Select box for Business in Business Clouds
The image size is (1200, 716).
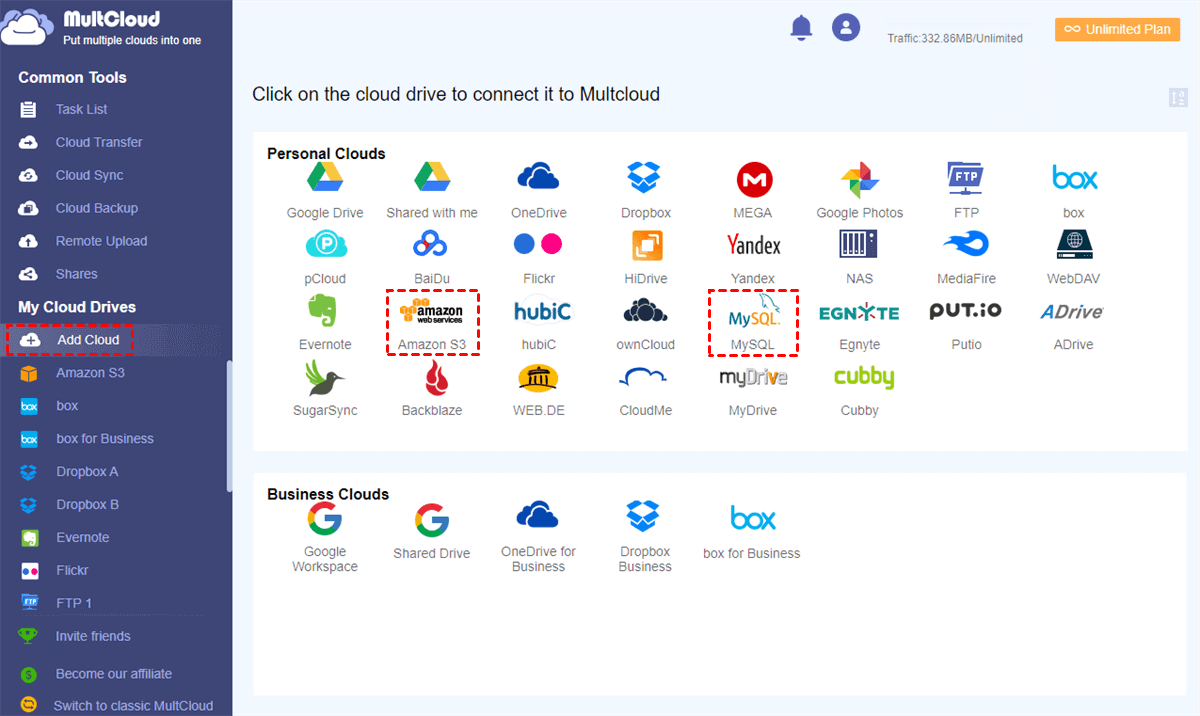[752, 532]
